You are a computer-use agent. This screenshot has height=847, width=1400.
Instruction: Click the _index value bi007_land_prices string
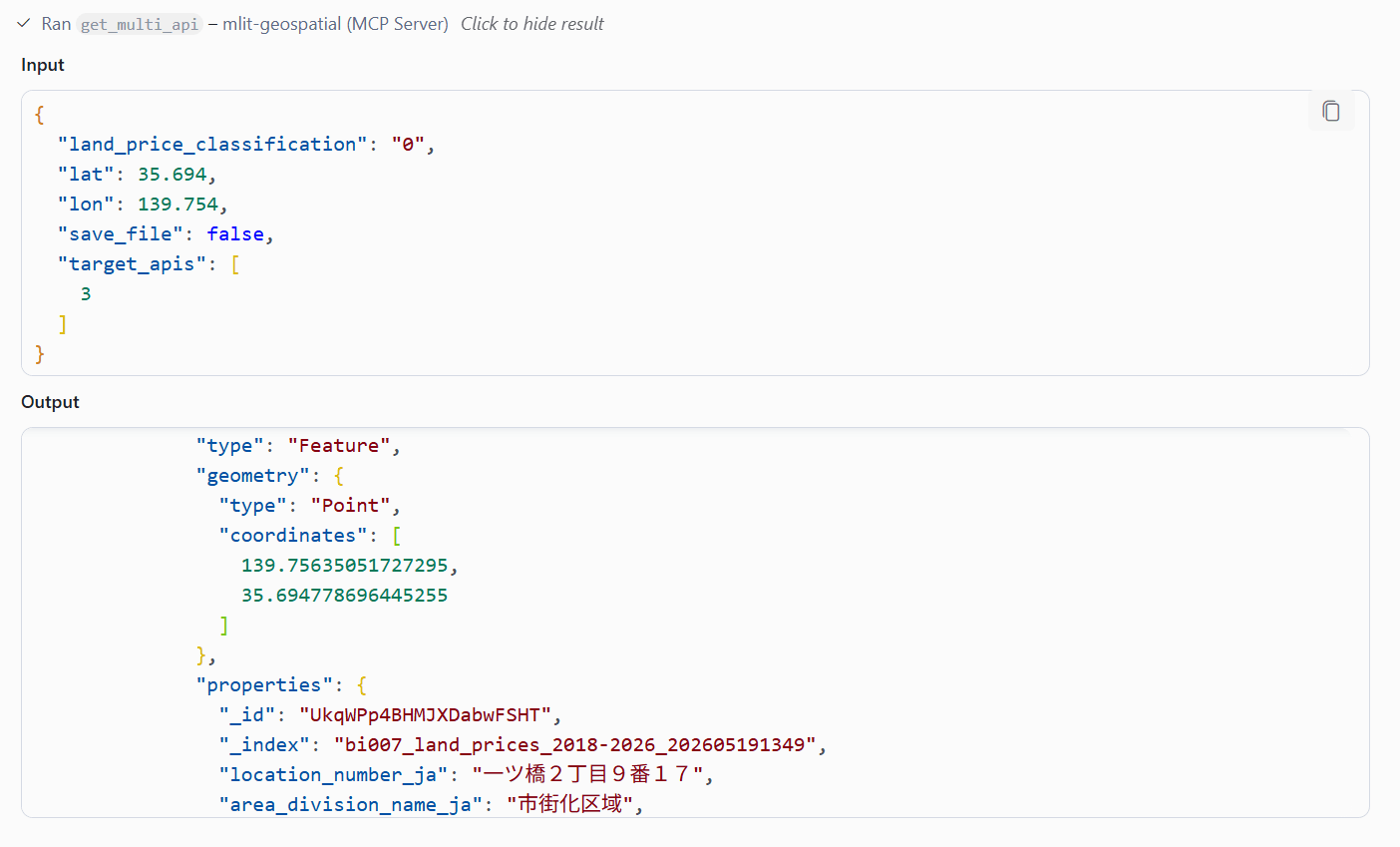(574, 745)
